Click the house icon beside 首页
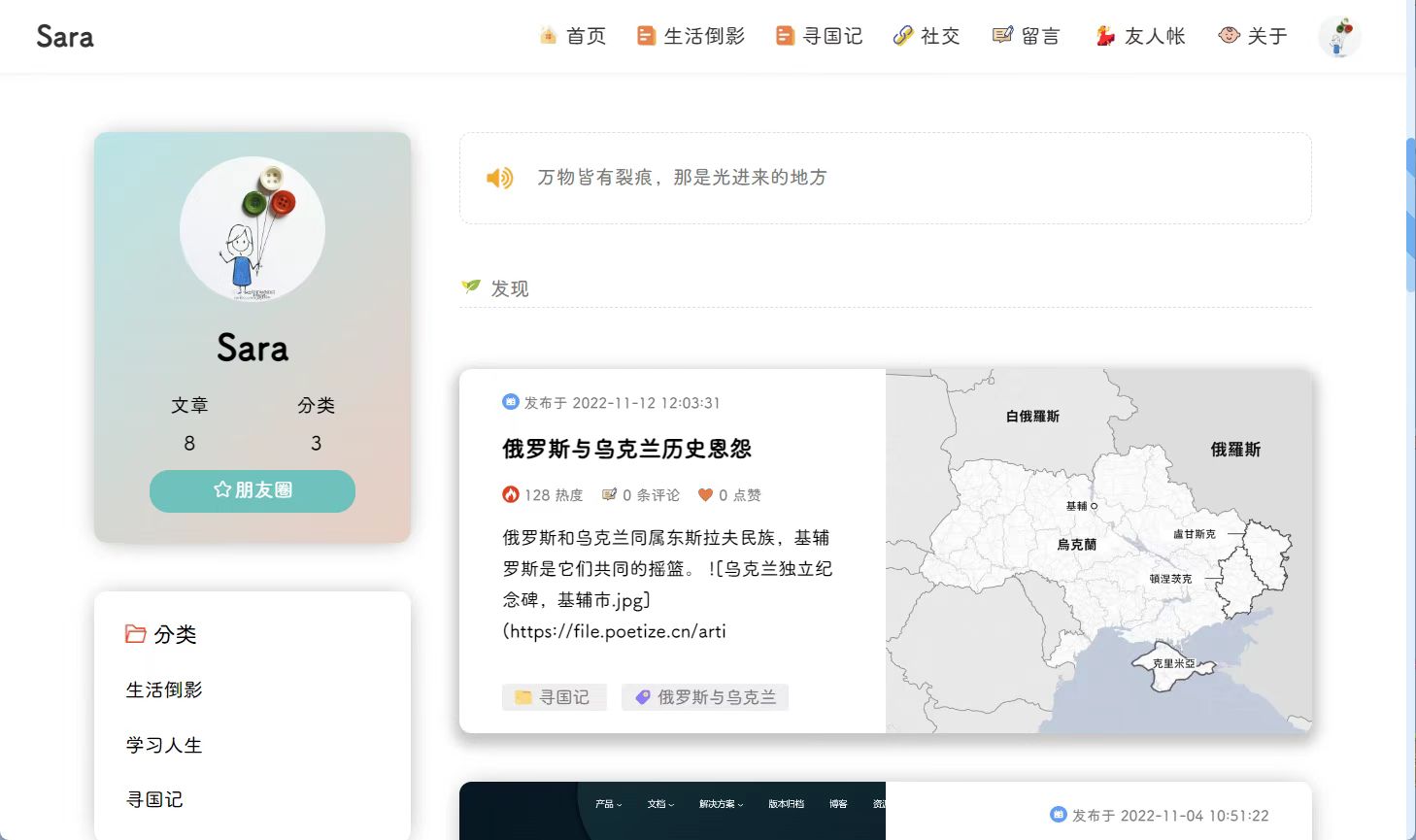This screenshot has width=1416, height=840. [549, 36]
